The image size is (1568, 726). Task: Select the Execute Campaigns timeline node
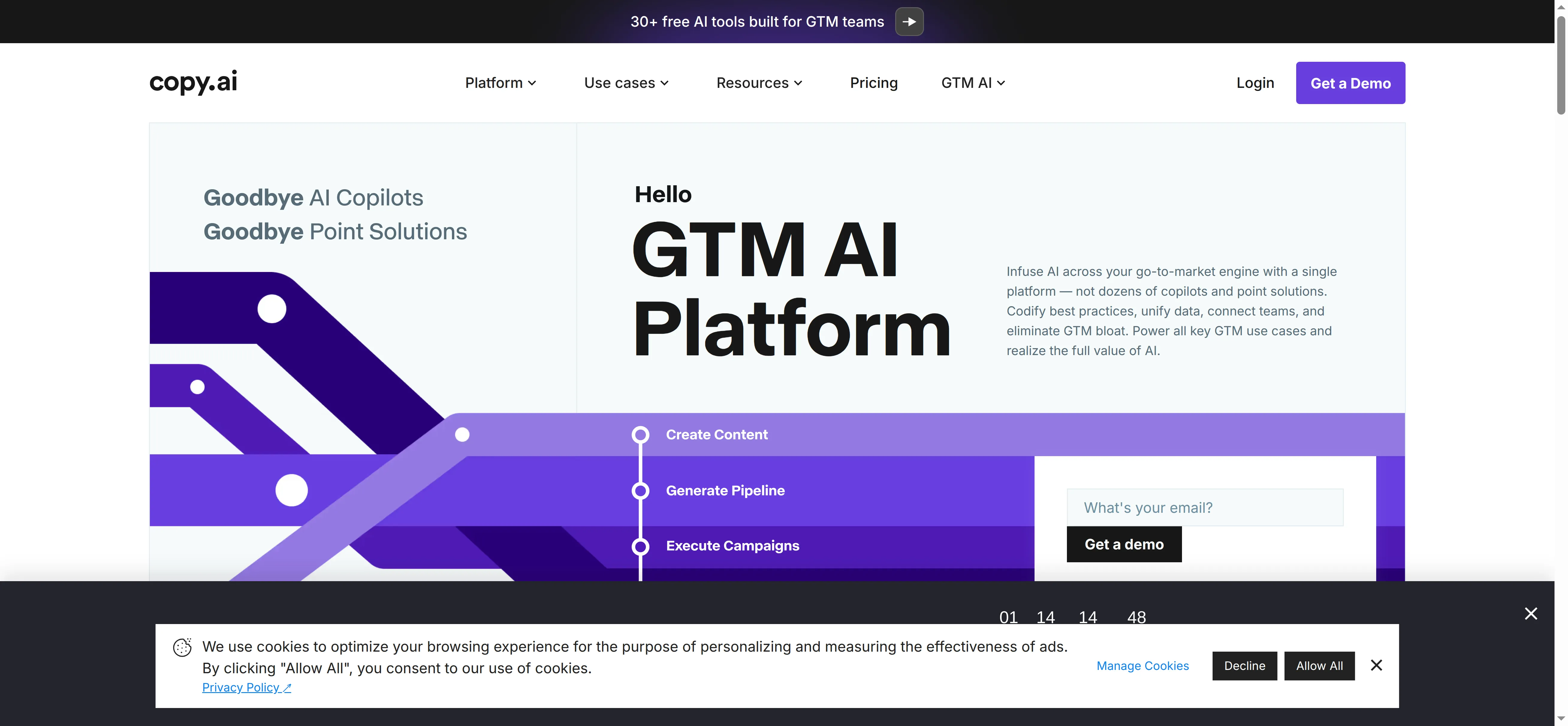coord(640,546)
